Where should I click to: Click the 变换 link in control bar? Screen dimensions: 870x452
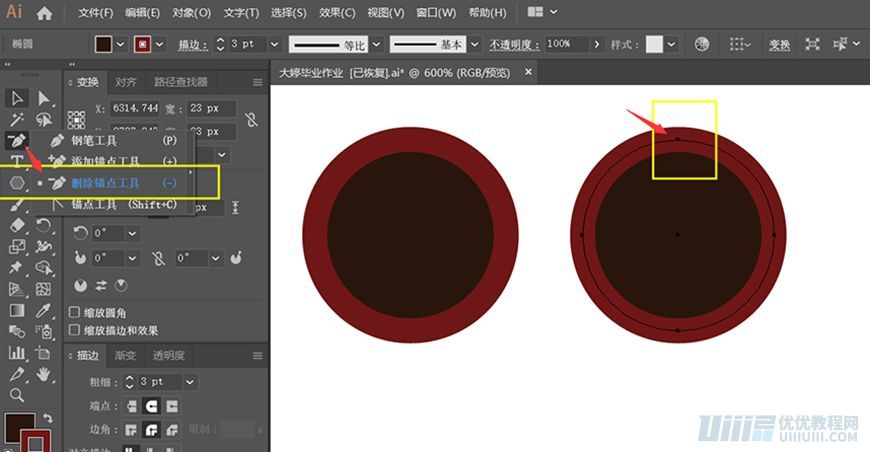(x=779, y=45)
